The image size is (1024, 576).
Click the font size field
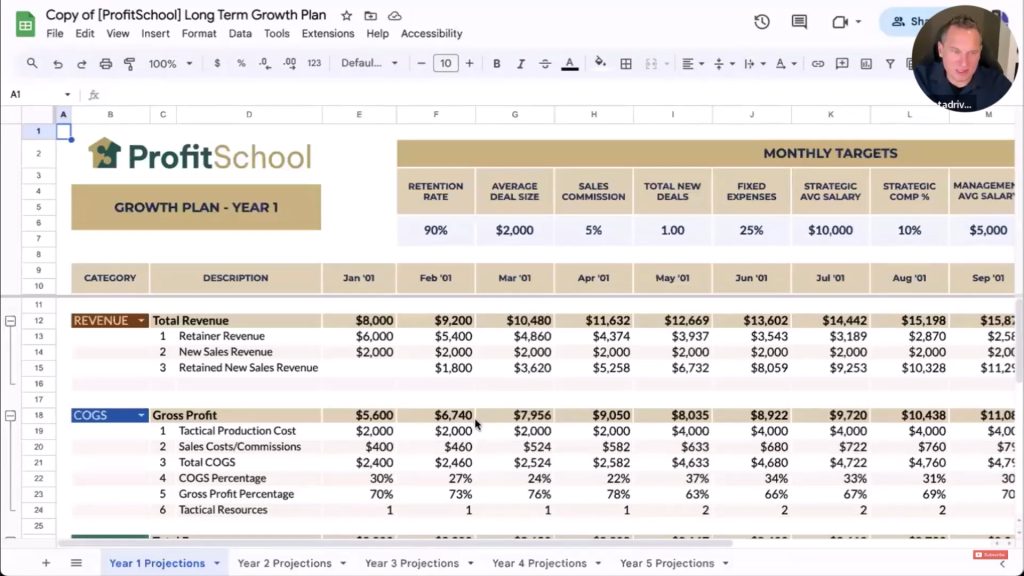445,63
